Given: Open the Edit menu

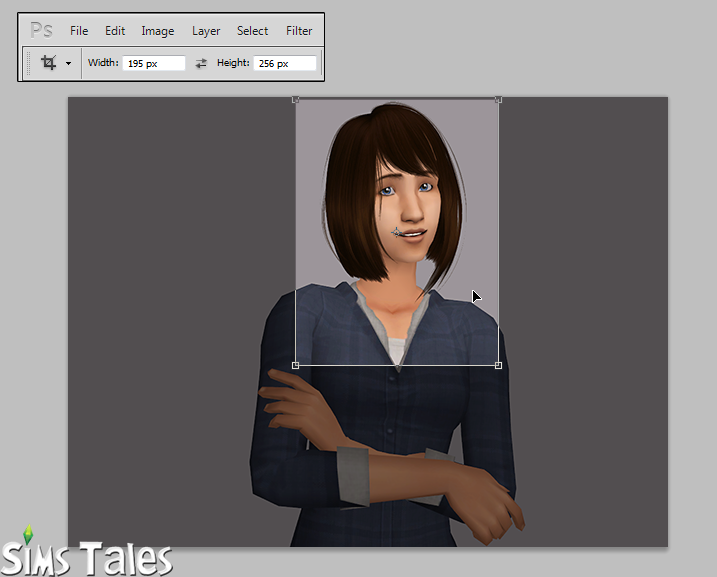Looking at the screenshot, I should click(115, 31).
